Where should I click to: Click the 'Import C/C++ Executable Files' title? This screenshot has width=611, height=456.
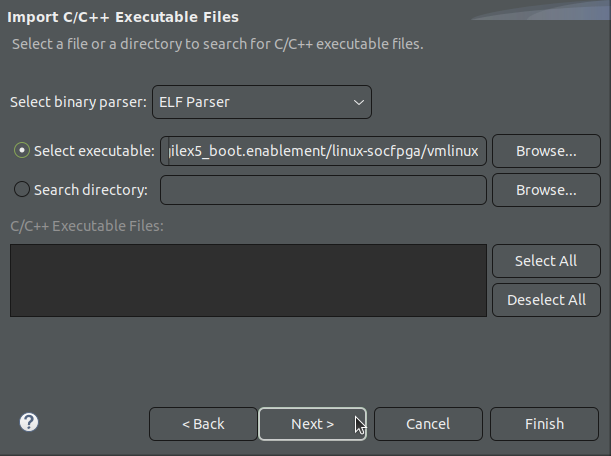[123, 17]
